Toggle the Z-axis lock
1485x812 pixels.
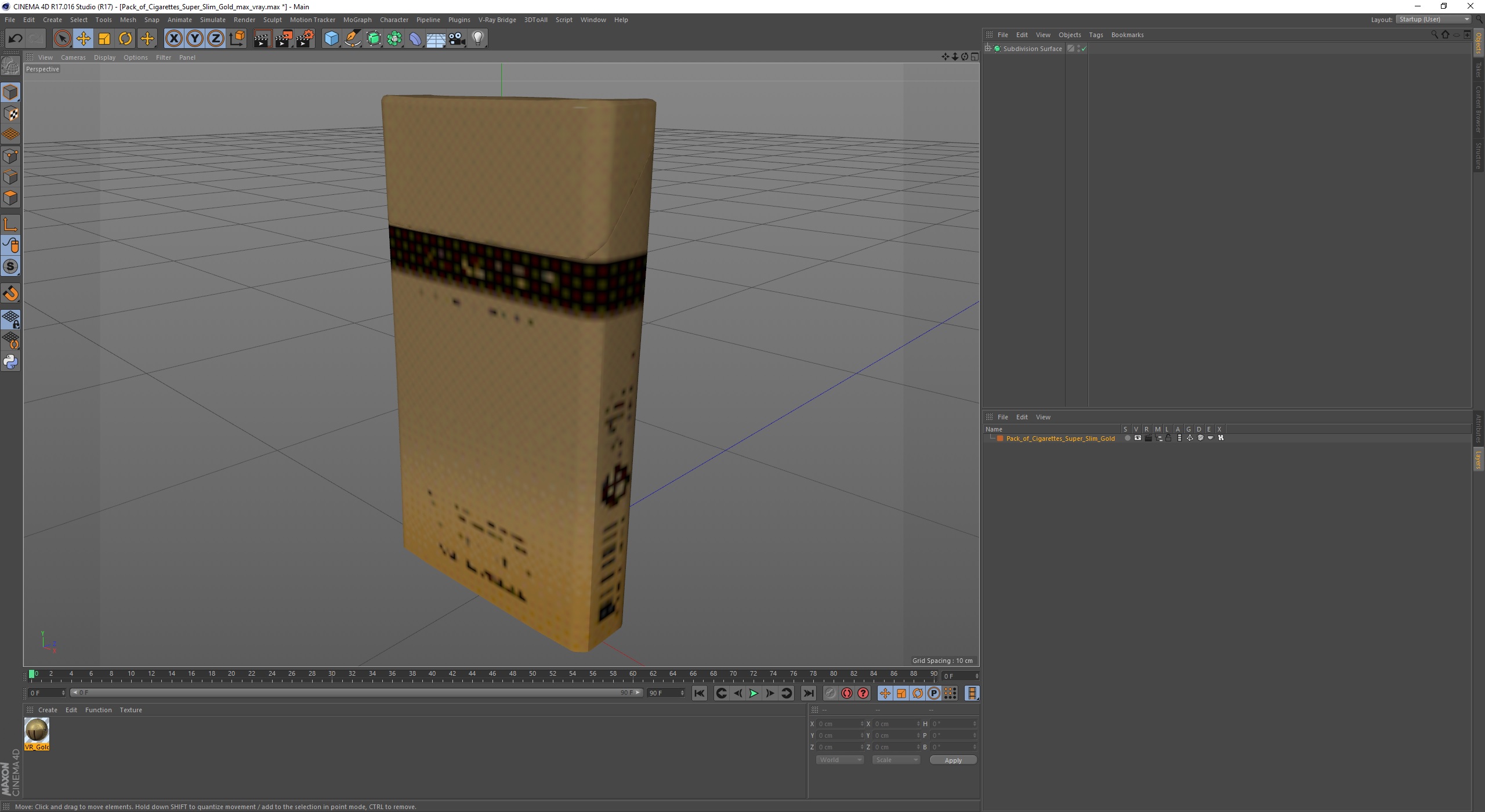[216, 39]
